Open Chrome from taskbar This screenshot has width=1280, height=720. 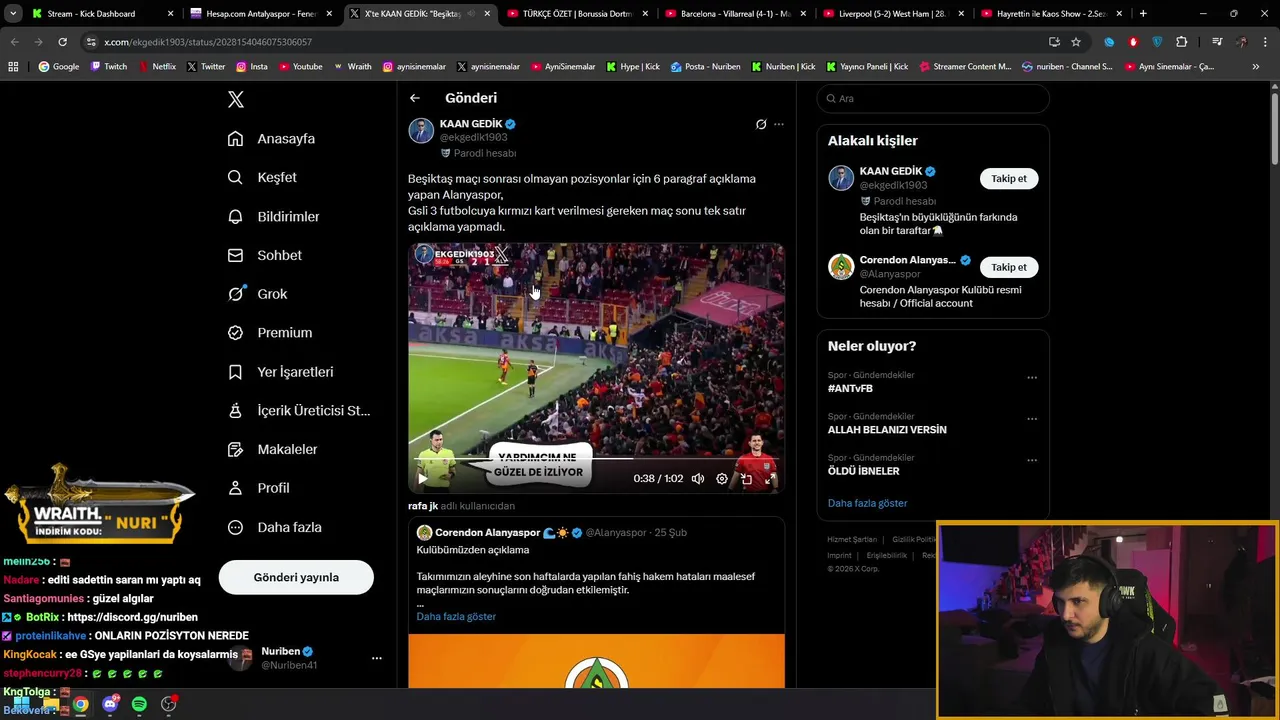click(x=80, y=704)
